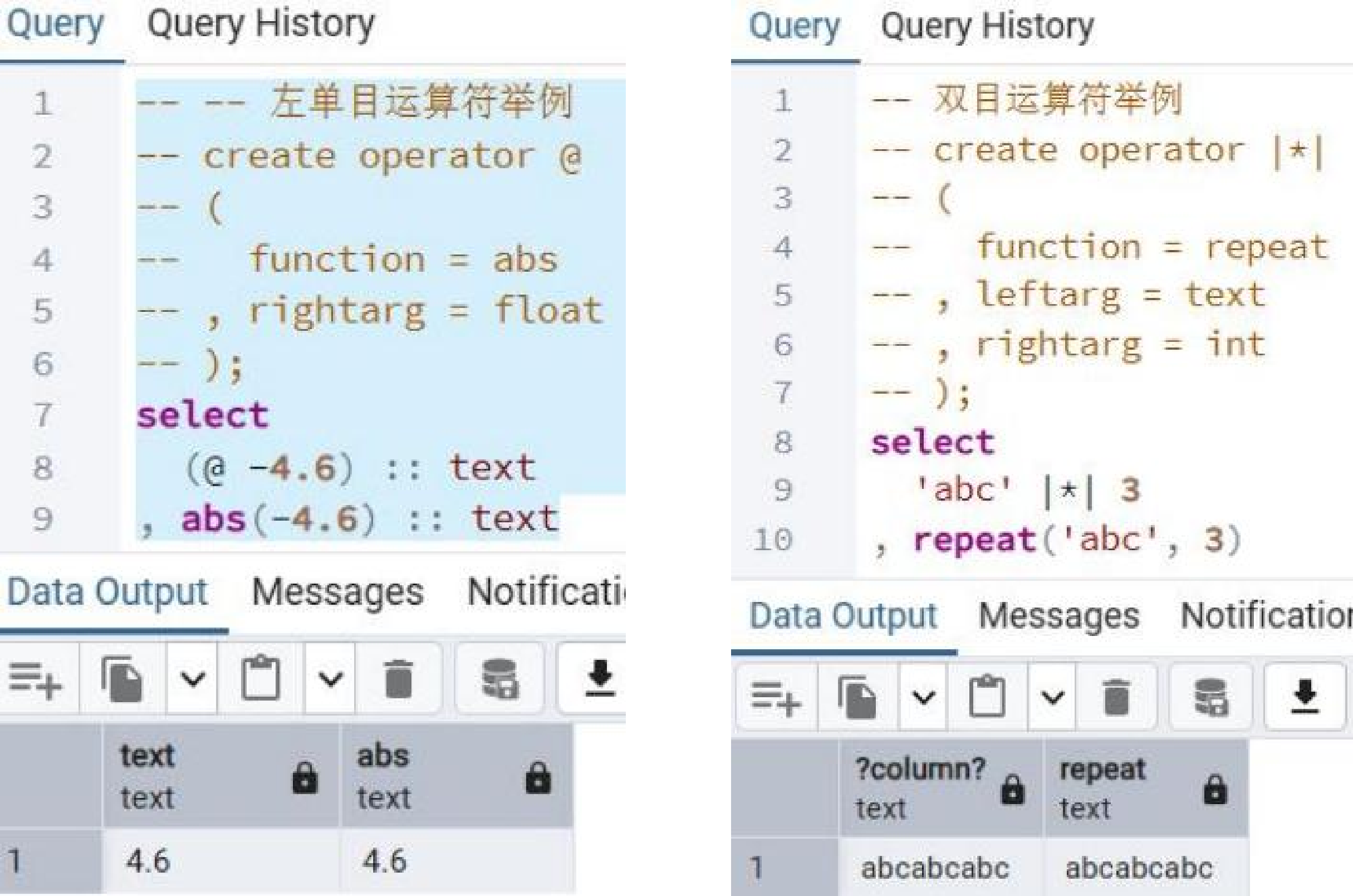Click 'leftarg = text' comment line

click(1068, 296)
